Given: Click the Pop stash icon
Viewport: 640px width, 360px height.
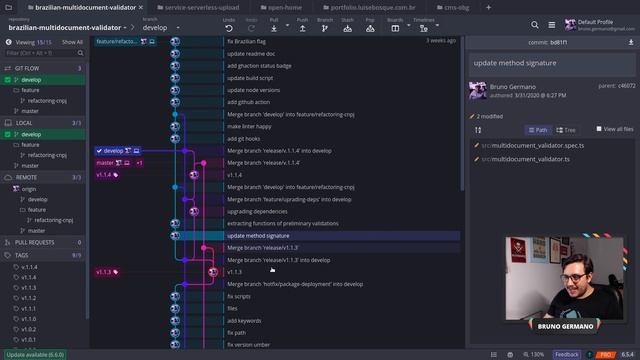Looking at the screenshot, I should pyautogui.click(x=370, y=29).
